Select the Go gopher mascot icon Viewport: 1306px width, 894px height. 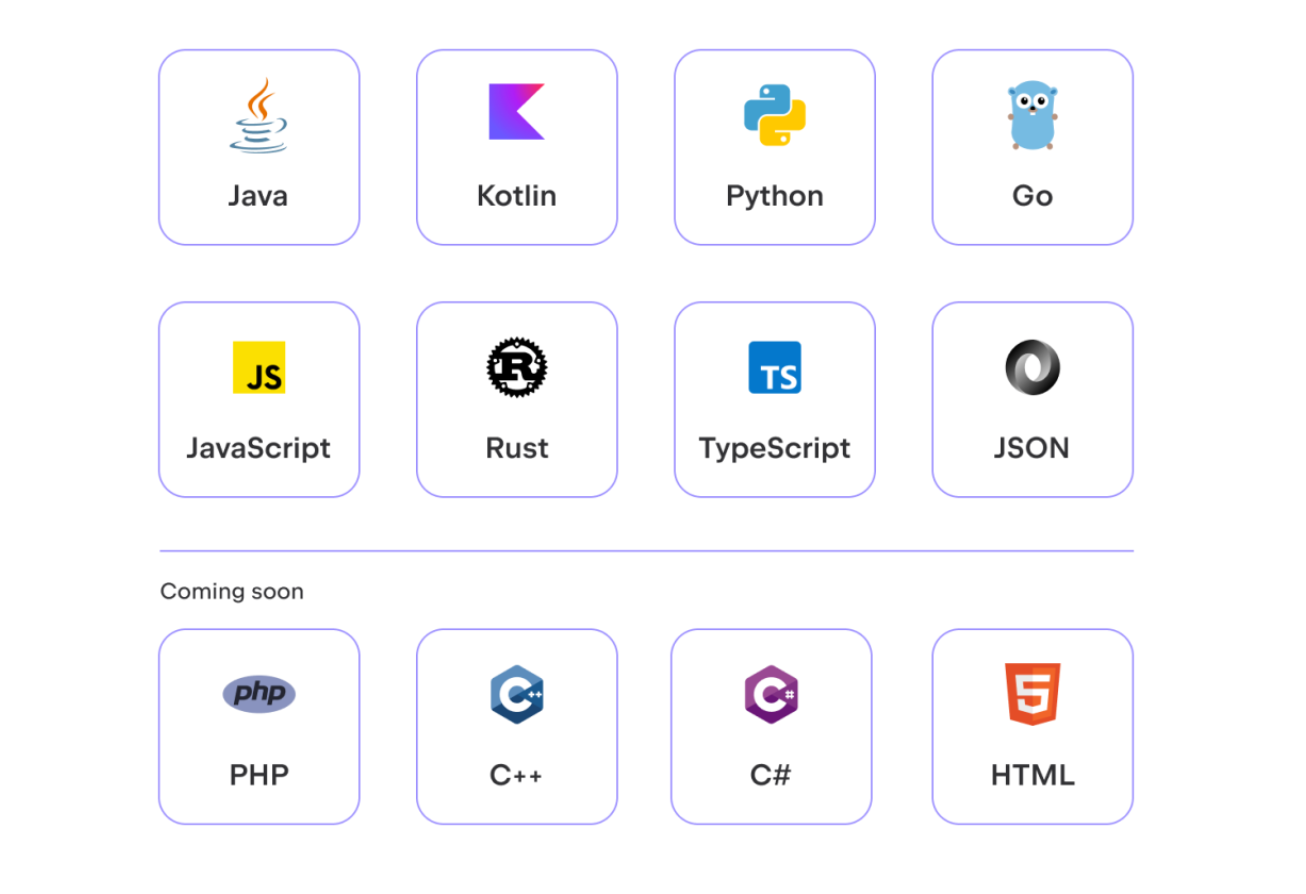[1032, 113]
